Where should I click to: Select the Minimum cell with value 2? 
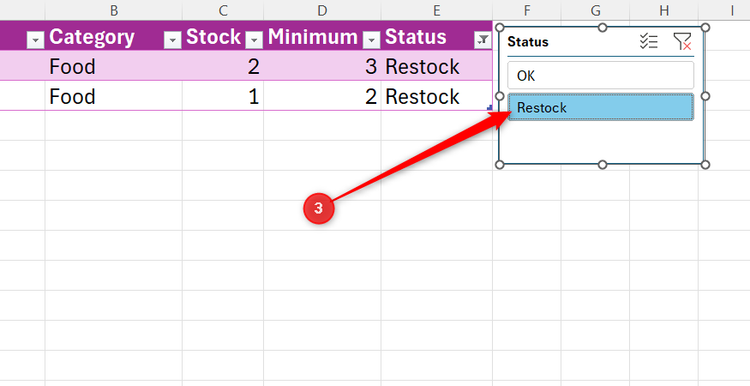coord(322,96)
